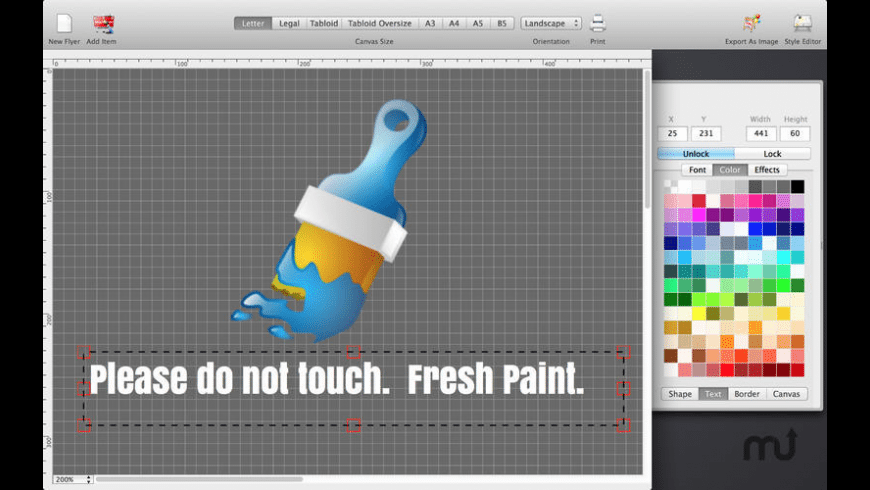
Task: Switch to the Border tab
Action: [747, 394]
